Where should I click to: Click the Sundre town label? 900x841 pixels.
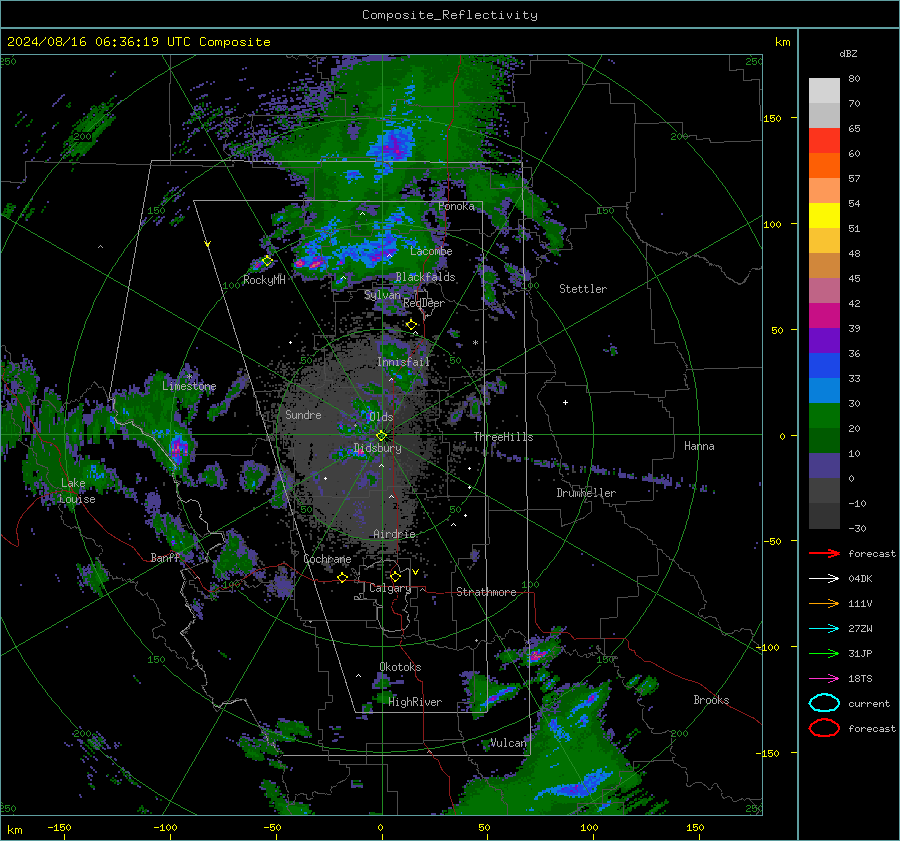click(303, 414)
